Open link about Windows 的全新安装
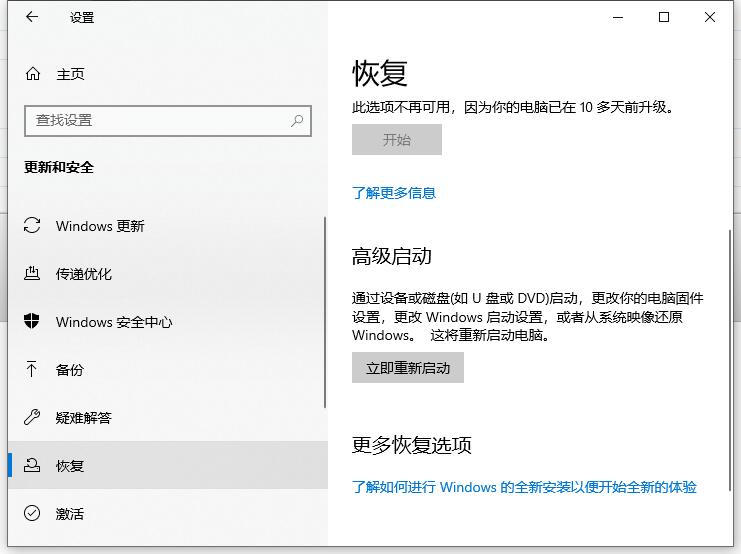Screen dimensions: 741x554 pos(524,487)
